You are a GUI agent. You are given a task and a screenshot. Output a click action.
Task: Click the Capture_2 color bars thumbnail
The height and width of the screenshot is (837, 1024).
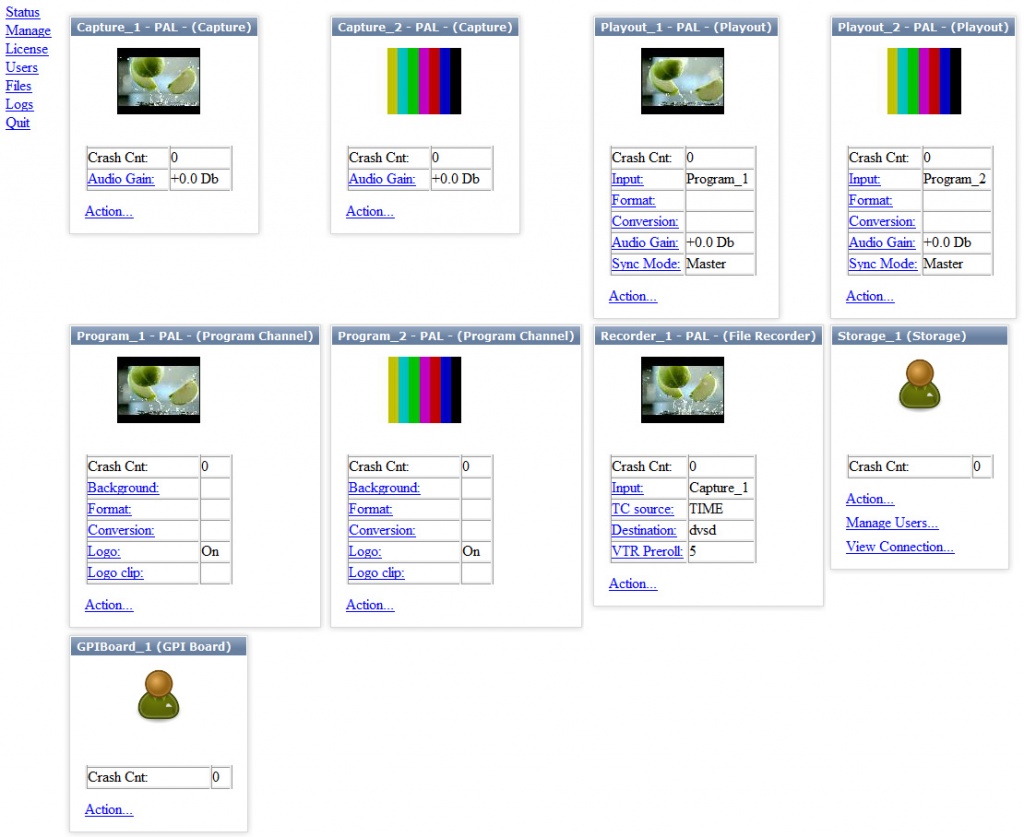point(424,81)
